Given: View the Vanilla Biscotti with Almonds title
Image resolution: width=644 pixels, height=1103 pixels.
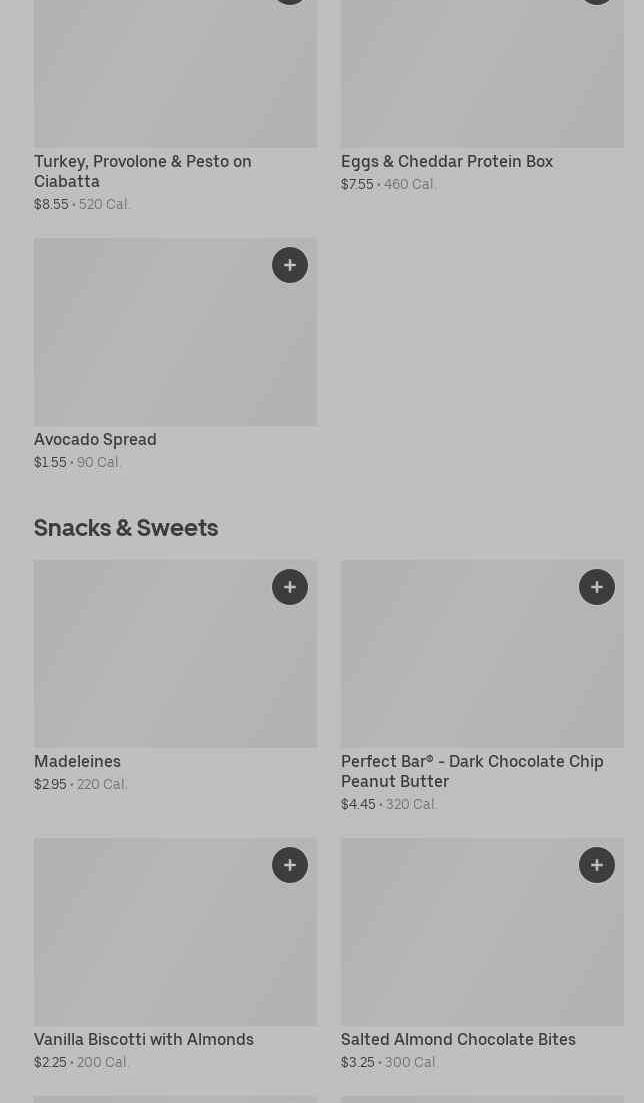Looking at the screenshot, I should (143, 1039).
